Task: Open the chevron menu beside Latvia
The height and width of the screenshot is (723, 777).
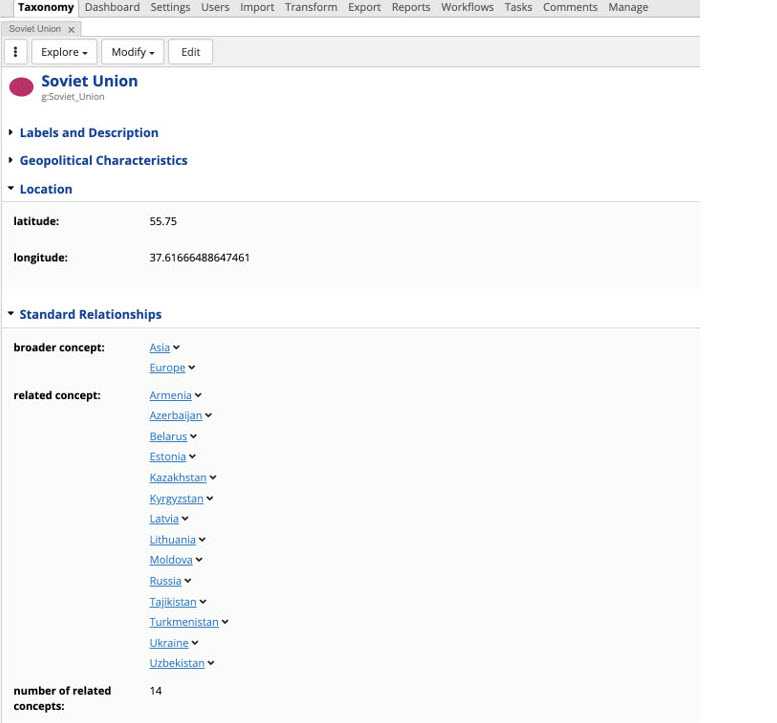Action: [185, 519]
